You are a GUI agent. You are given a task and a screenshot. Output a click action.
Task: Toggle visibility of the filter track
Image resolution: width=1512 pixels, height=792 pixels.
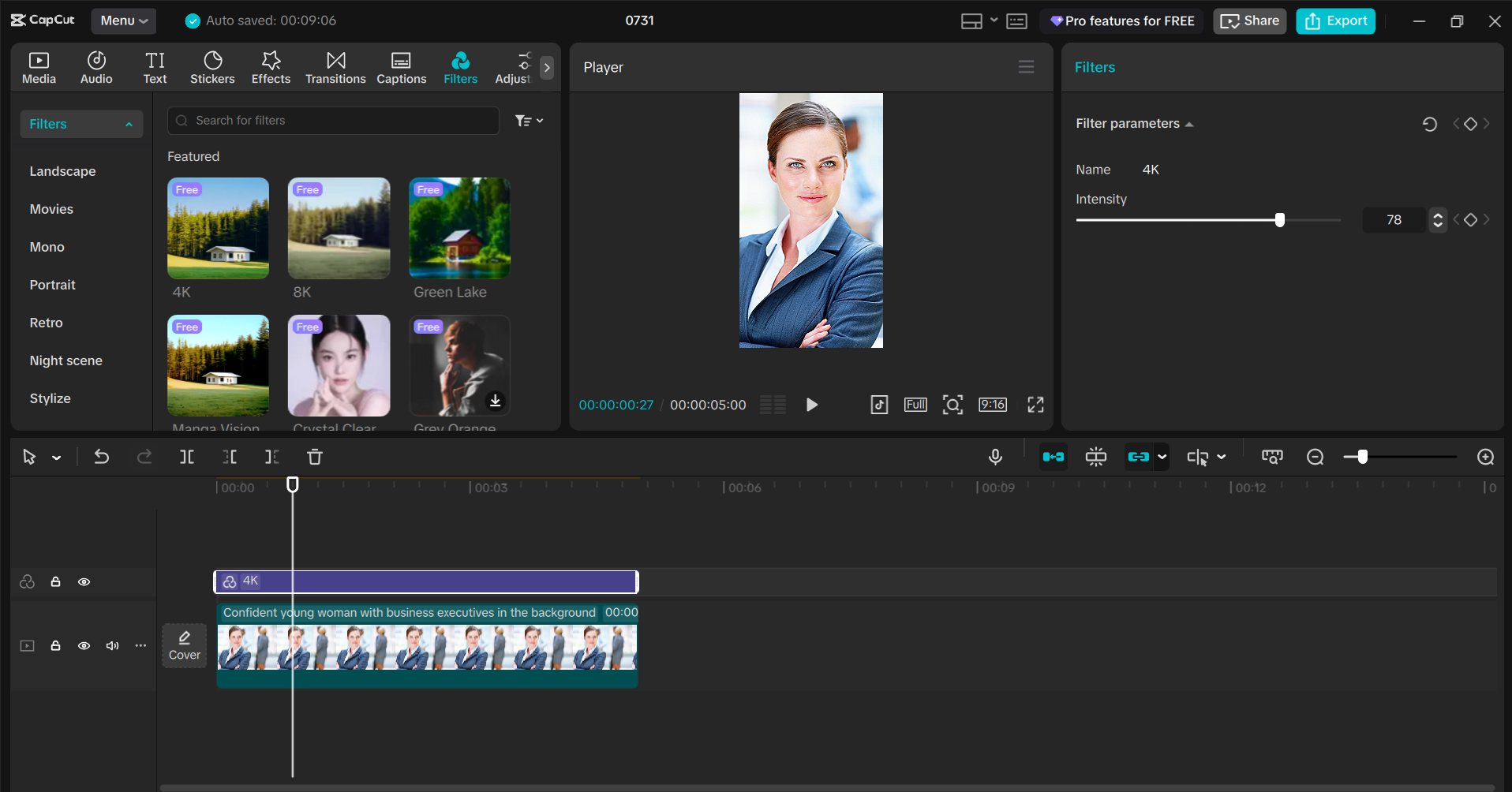tap(84, 581)
